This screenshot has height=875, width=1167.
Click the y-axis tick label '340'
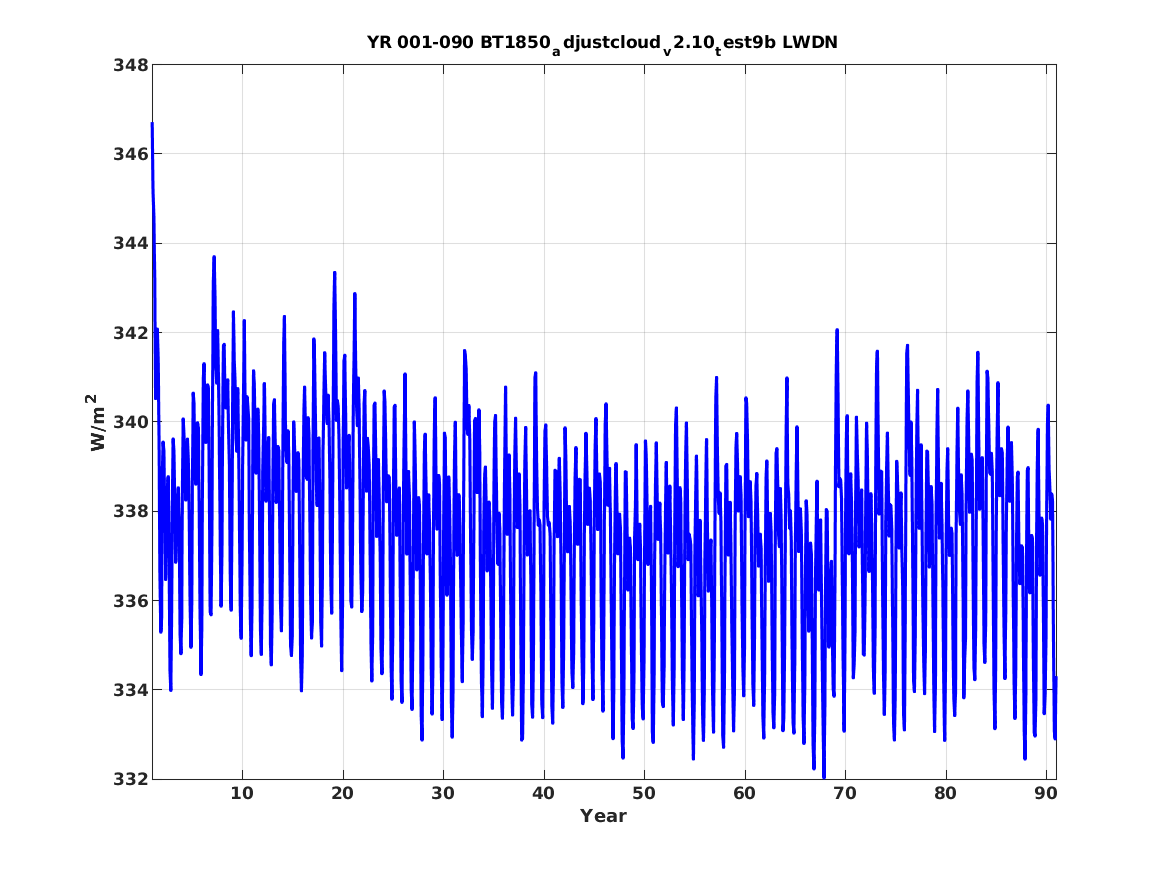coord(130,423)
